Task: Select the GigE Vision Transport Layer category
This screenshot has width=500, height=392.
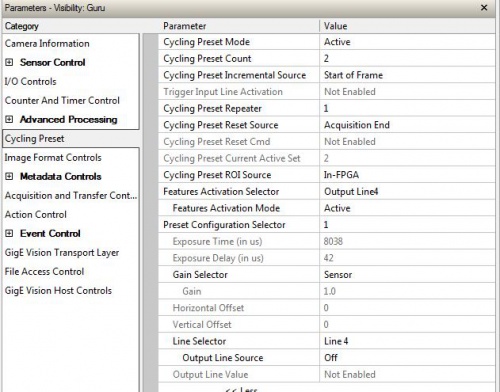Action: click(x=62, y=252)
